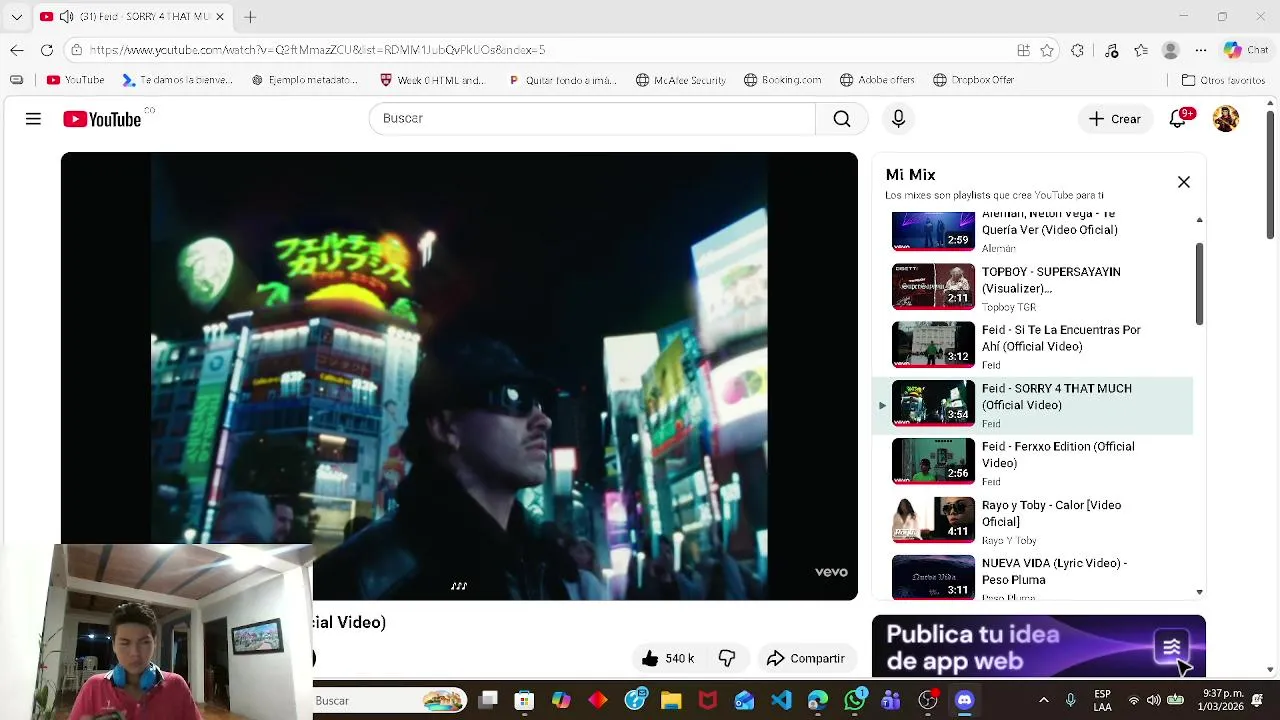
Task: Show hidden system tray icons
Action: [x=1044, y=700]
